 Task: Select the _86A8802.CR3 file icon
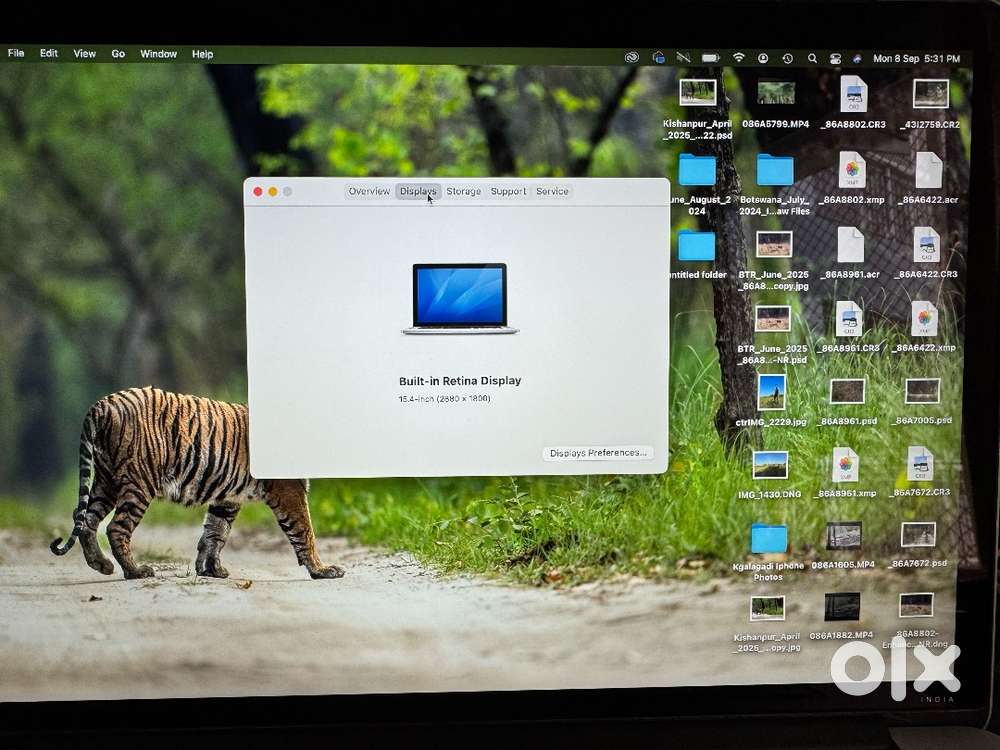pos(853,94)
